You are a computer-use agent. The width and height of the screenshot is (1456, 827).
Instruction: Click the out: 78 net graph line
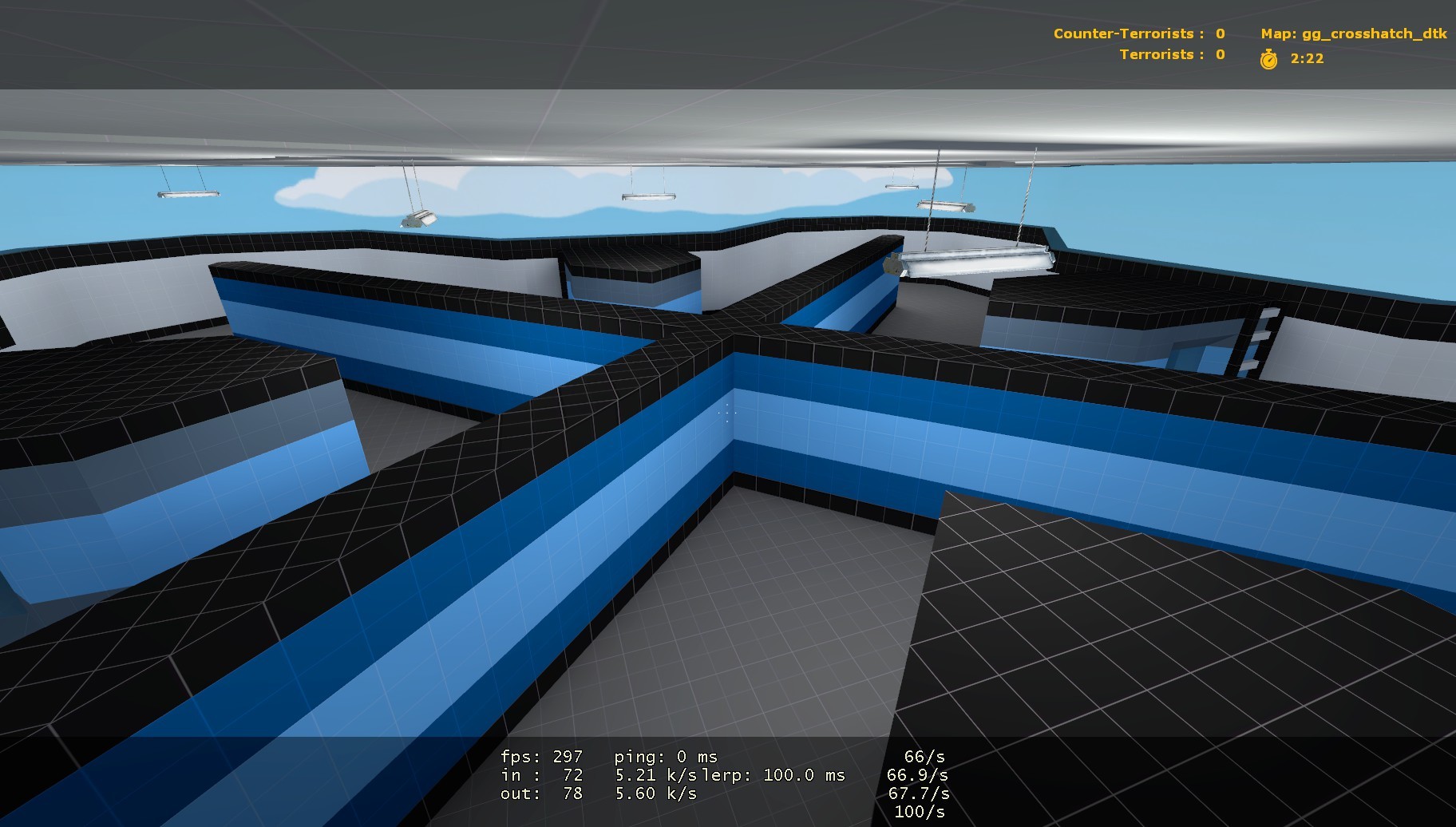[541, 793]
